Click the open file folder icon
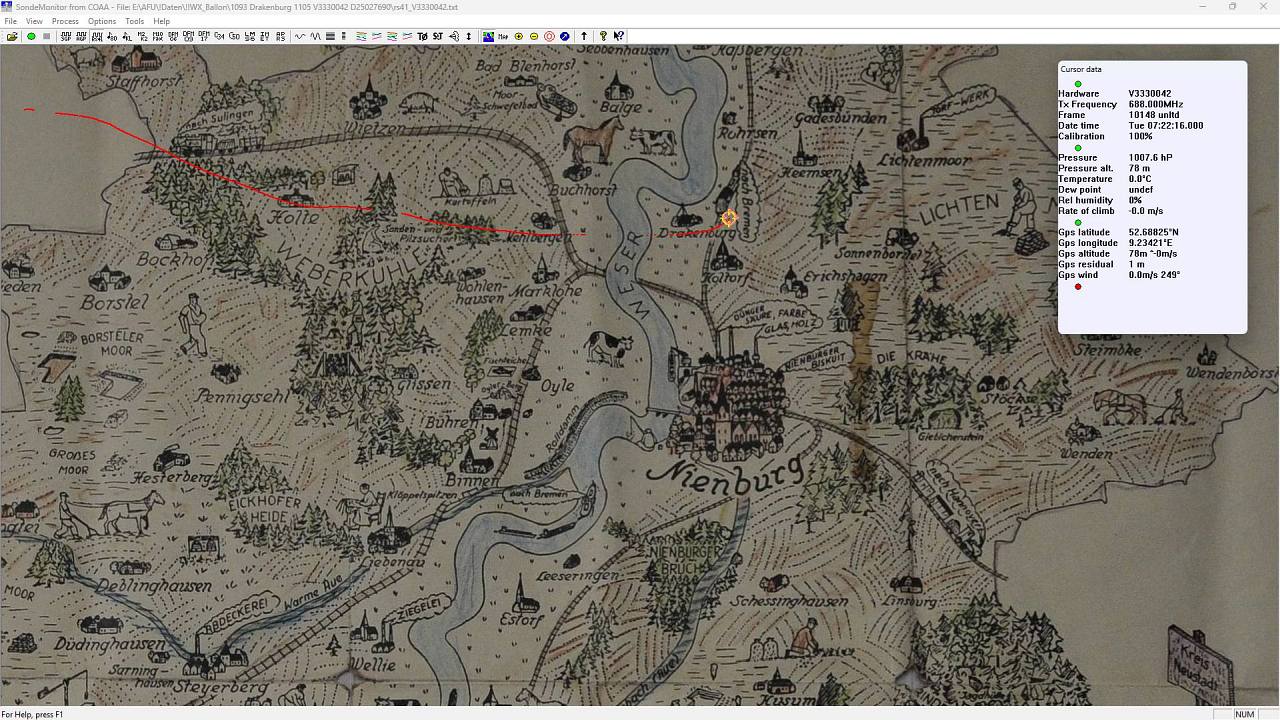The width and height of the screenshot is (1280, 720). pyautogui.click(x=12, y=36)
